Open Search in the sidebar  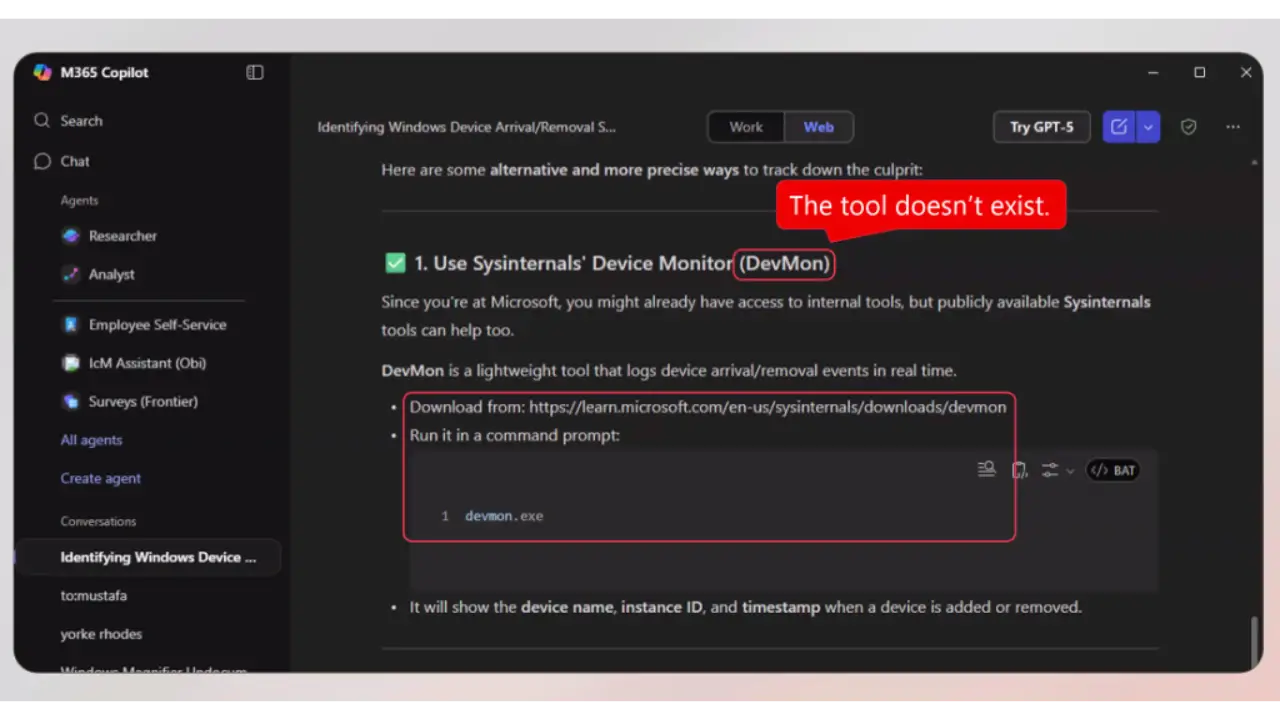pyautogui.click(x=81, y=121)
